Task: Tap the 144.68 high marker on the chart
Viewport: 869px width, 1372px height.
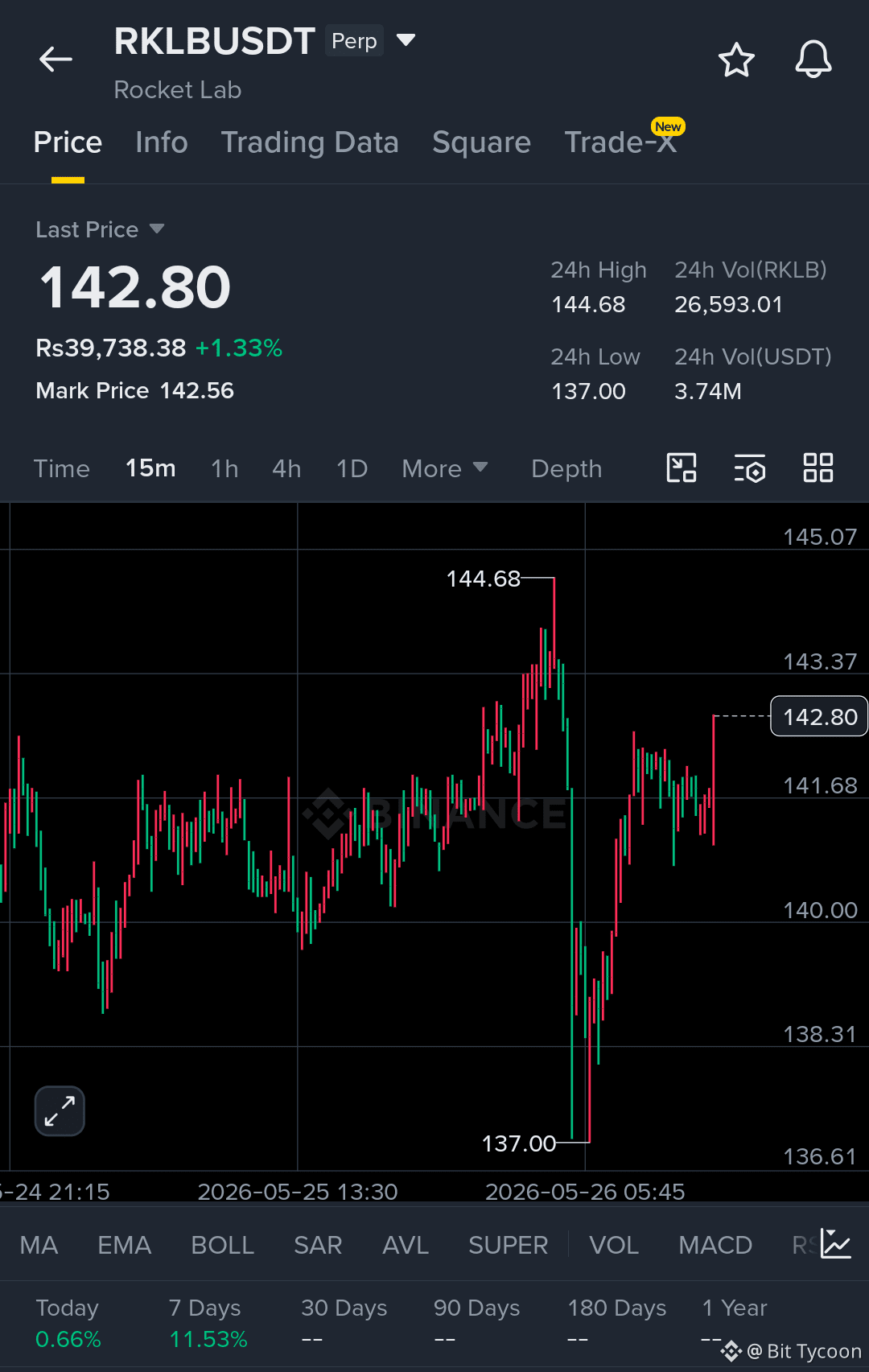Action: tap(484, 579)
